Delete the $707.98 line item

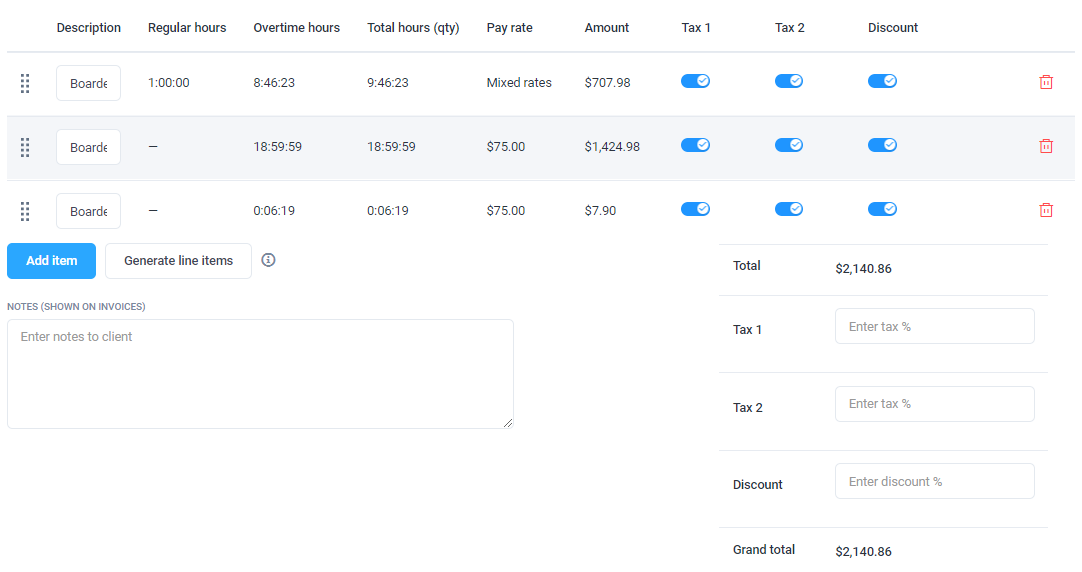point(1045,82)
